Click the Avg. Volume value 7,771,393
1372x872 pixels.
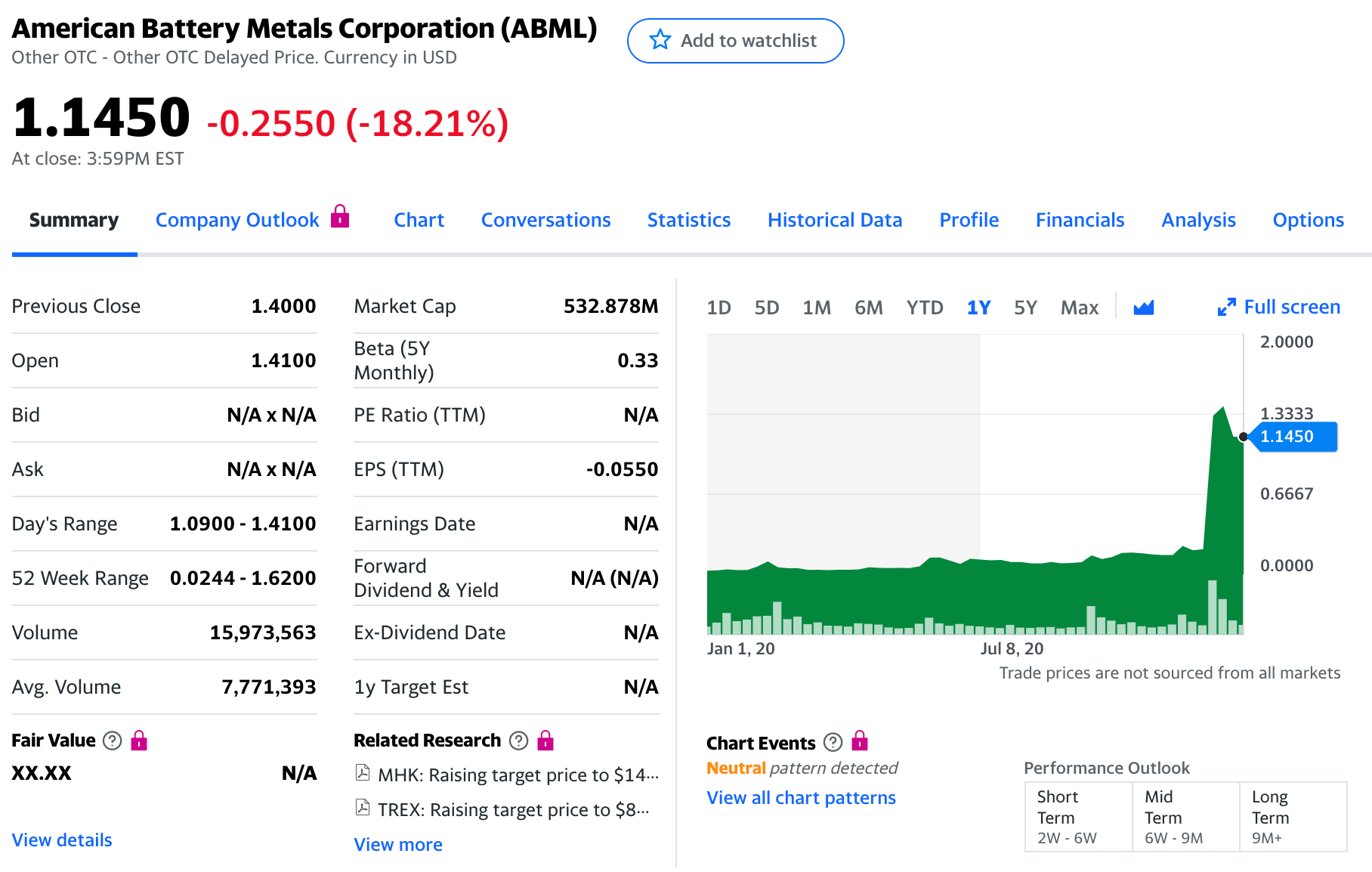[269, 687]
